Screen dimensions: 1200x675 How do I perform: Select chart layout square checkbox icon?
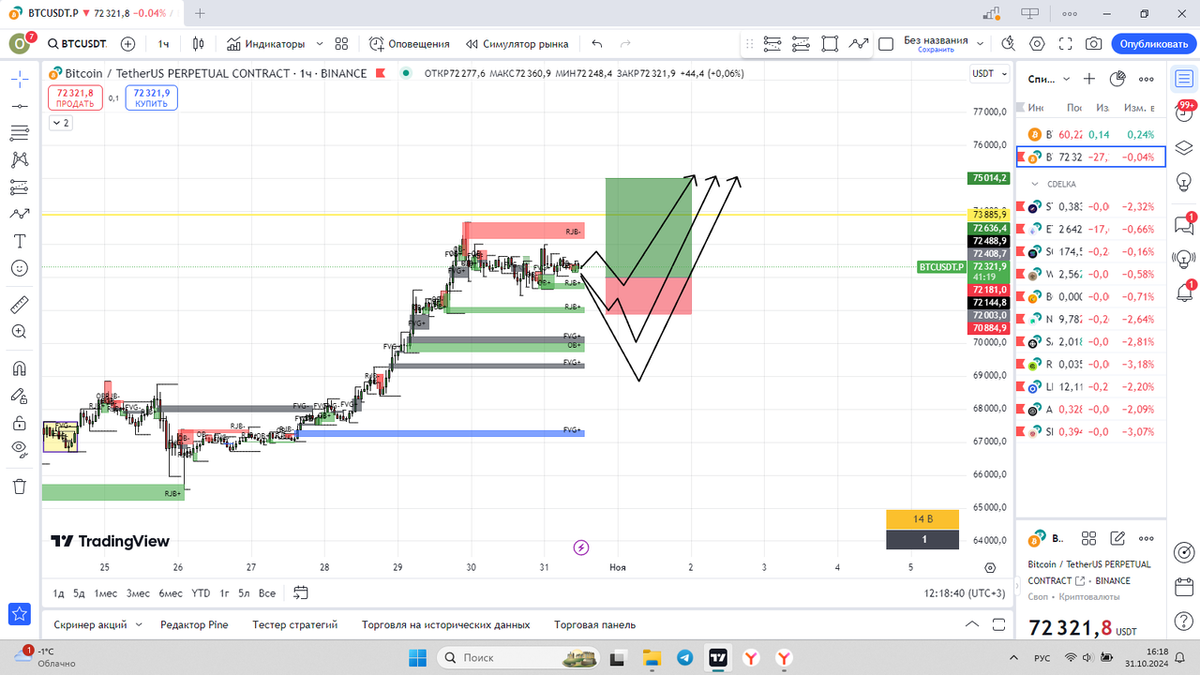(886, 44)
